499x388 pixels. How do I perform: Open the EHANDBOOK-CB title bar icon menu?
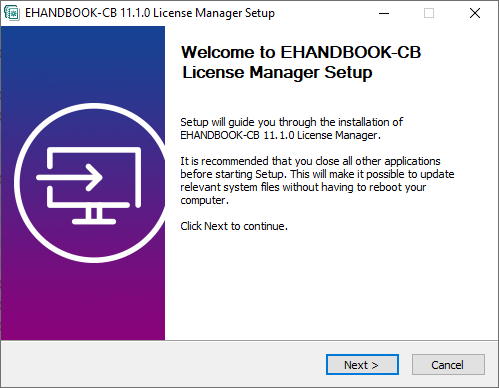pyautogui.click(x=12, y=13)
